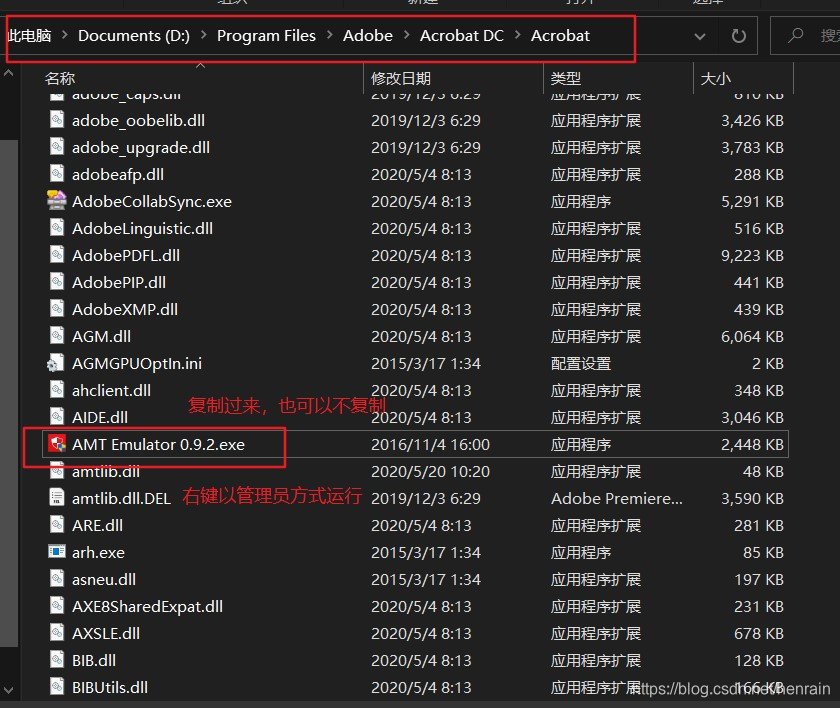Click the 6,064 KB size cell

(752, 336)
